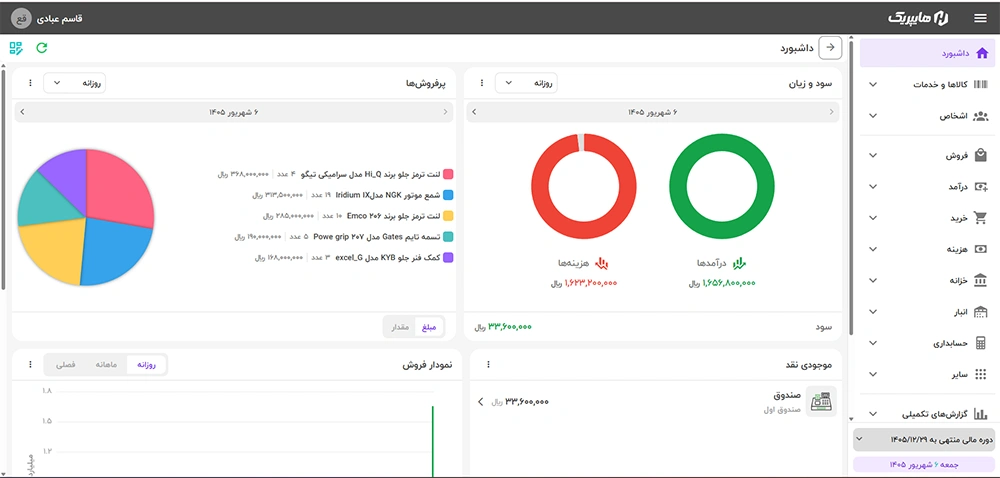
Task: Click the pink legend swatch for لنت ترمز Hi_Q
Action: [448, 174]
